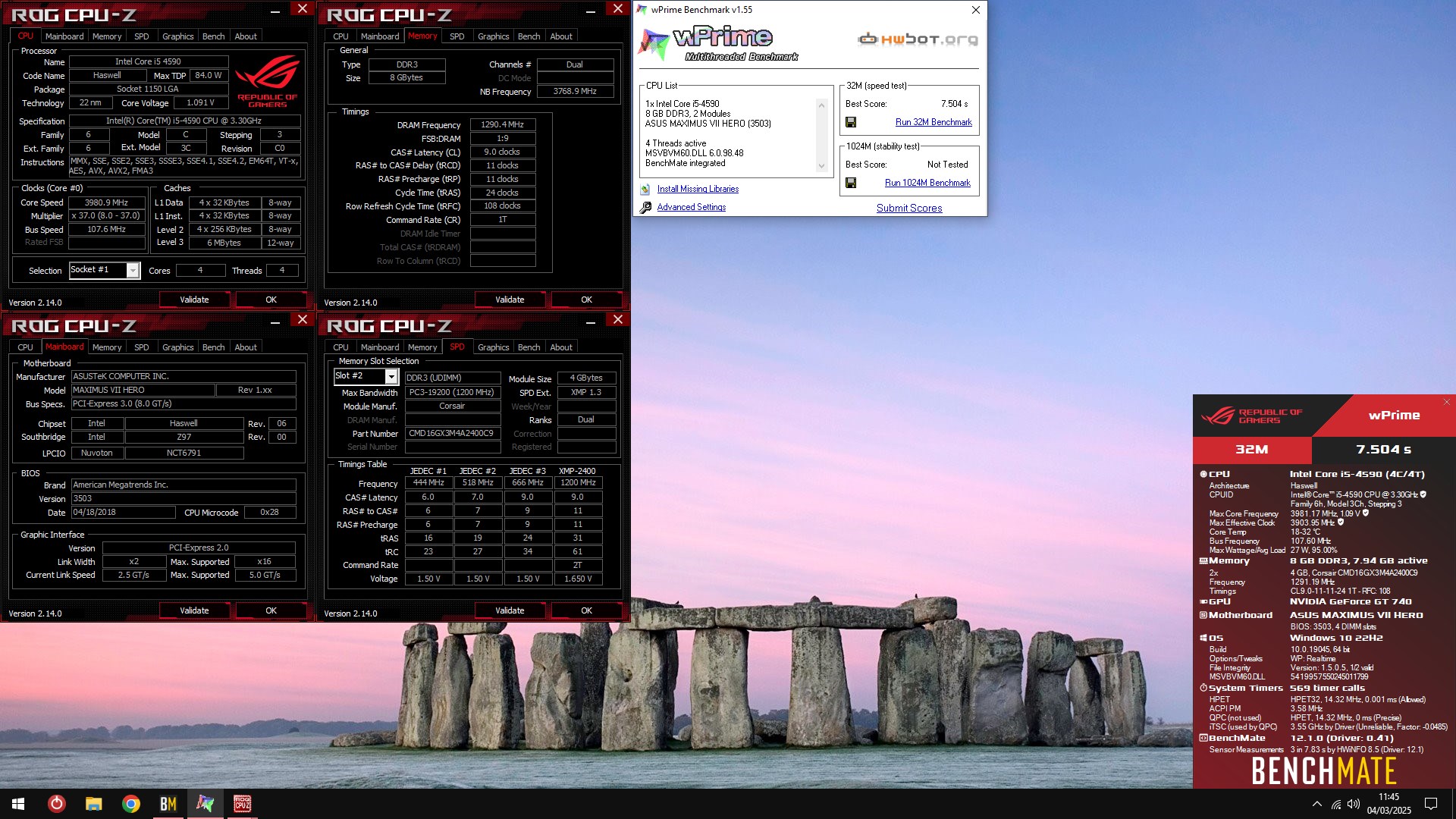Image resolution: width=1456 pixels, height=819 pixels.
Task: Click the HWBOT.org logo in wPrime
Action: (x=918, y=39)
